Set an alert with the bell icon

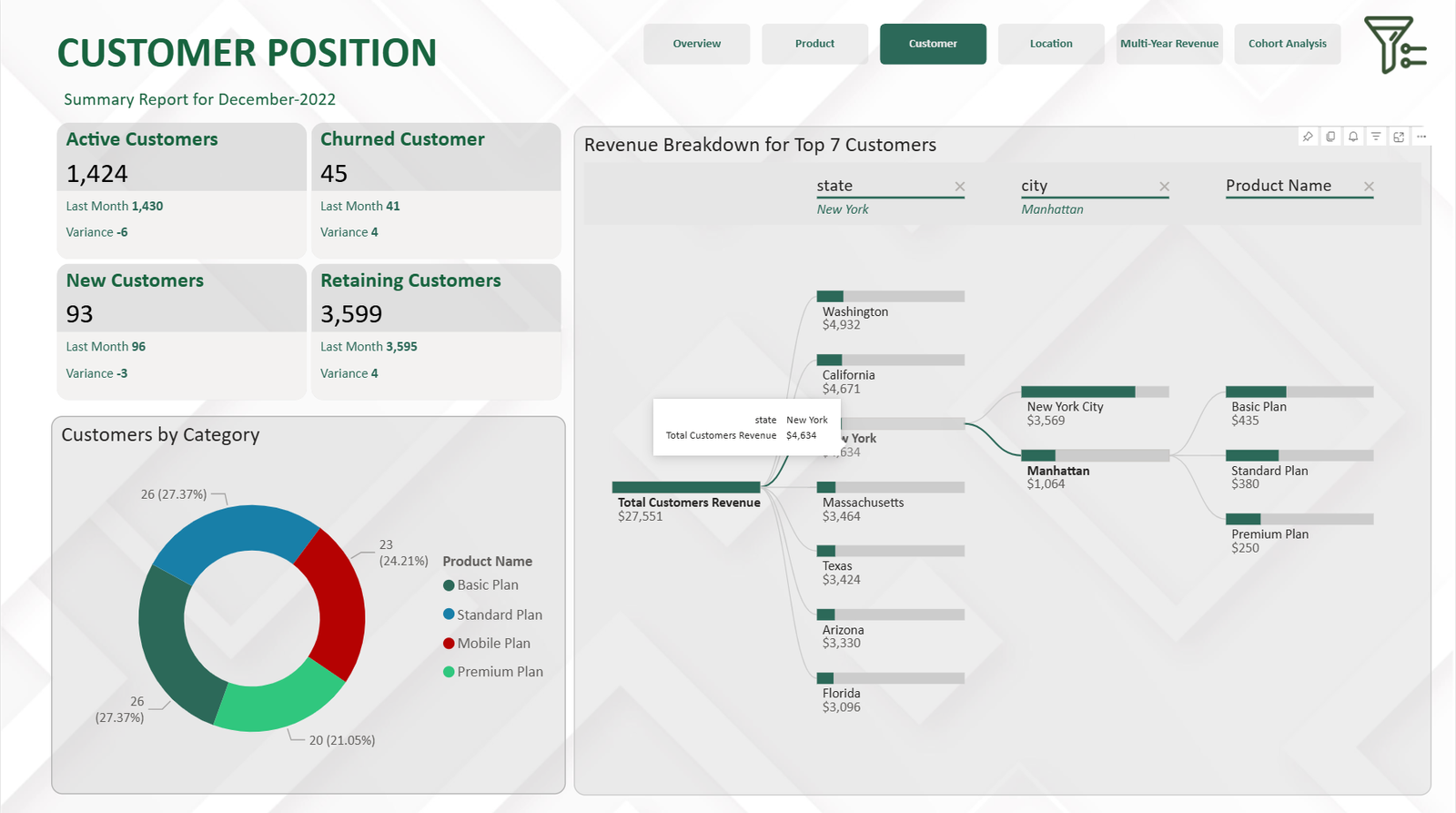[x=1353, y=137]
